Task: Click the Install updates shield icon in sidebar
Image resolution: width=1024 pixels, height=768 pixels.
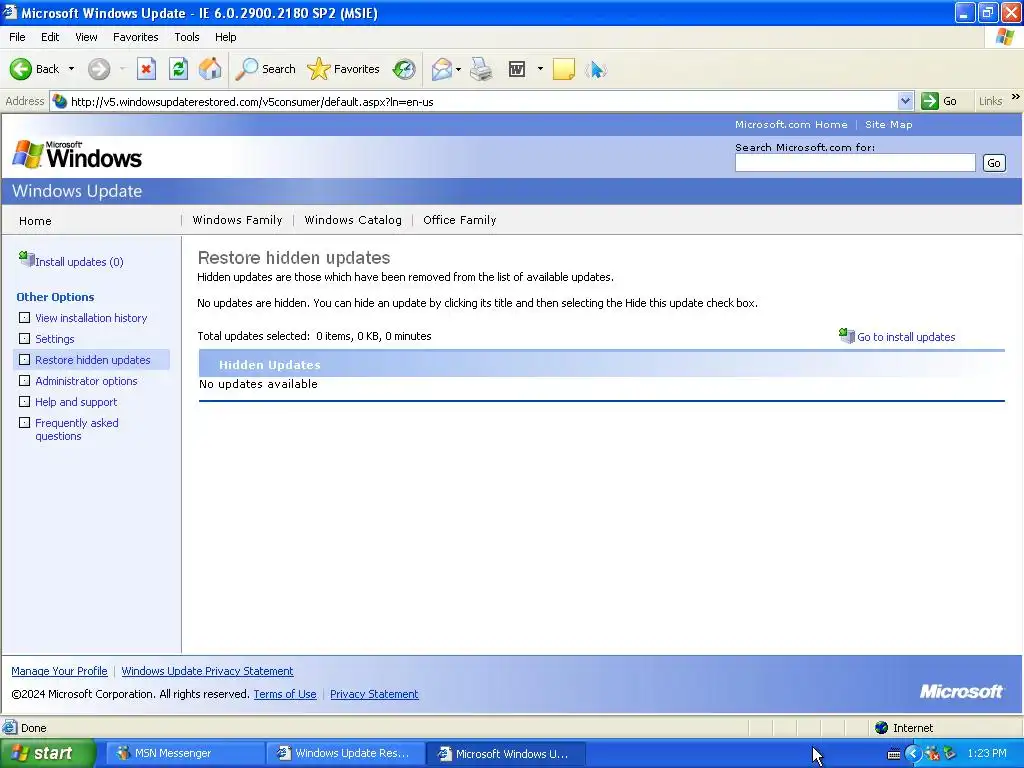Action: [26, 259]
